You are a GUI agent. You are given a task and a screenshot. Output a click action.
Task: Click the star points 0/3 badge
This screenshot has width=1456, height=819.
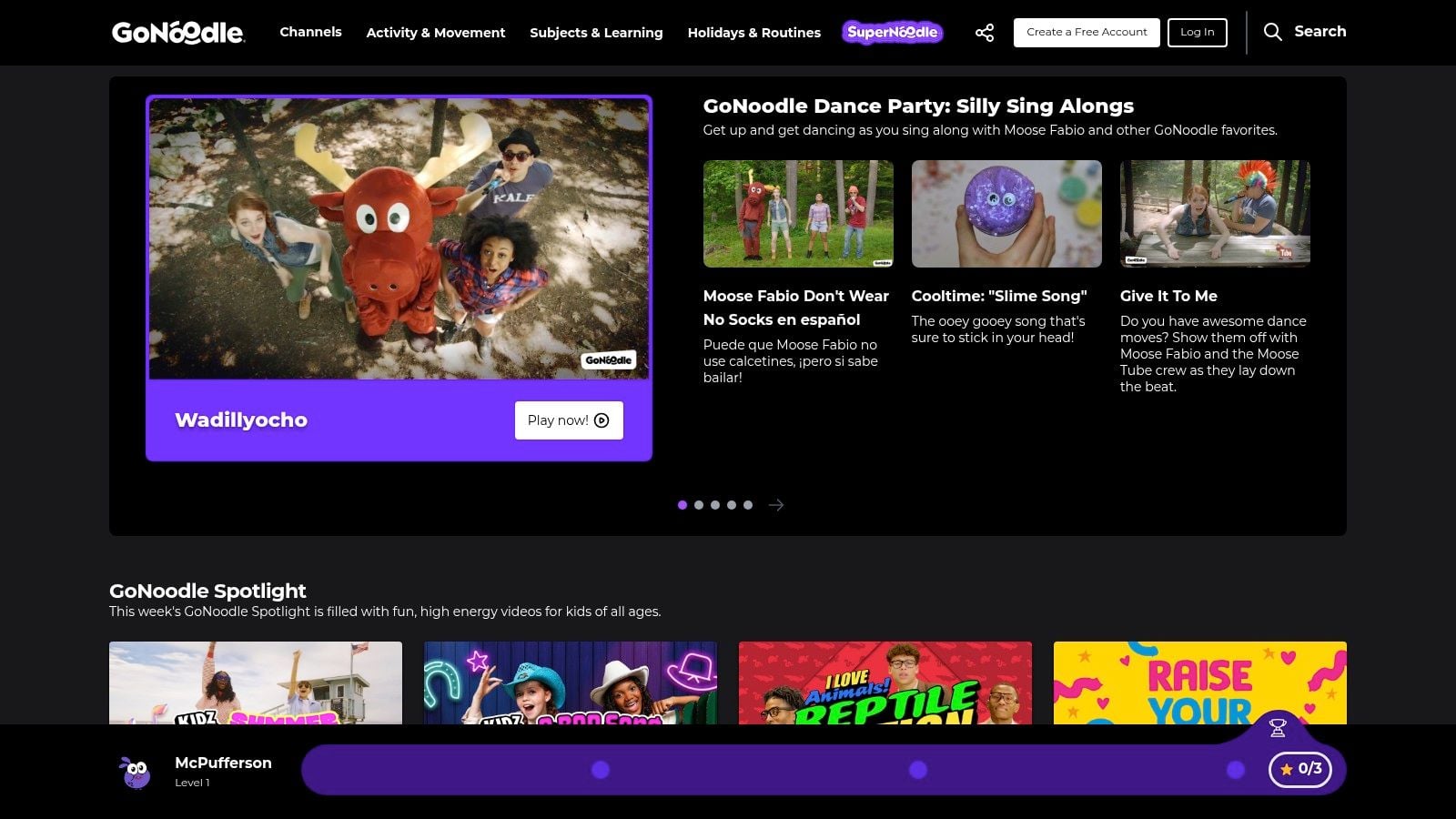click(x=1300, y=769)
